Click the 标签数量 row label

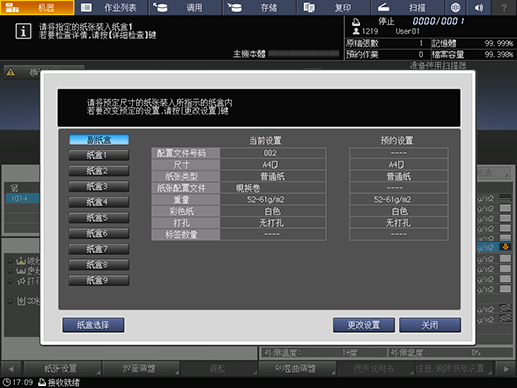tap(186, 235)
